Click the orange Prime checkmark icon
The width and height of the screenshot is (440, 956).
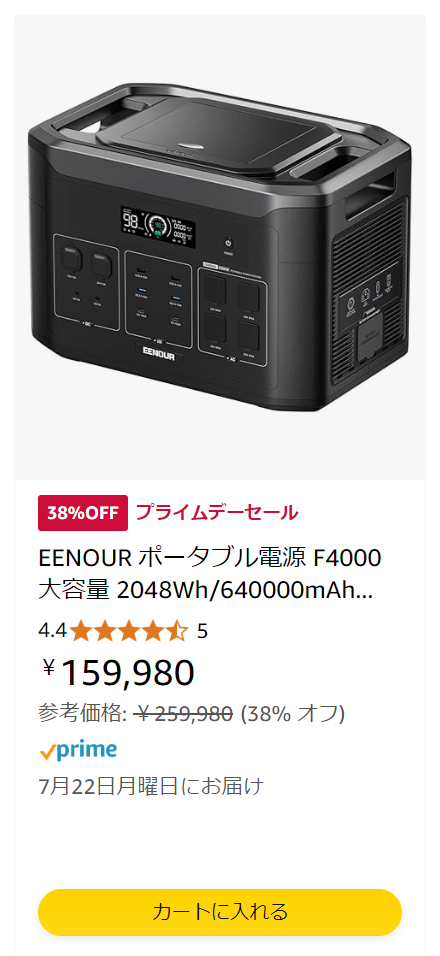(x=47, y=753)
